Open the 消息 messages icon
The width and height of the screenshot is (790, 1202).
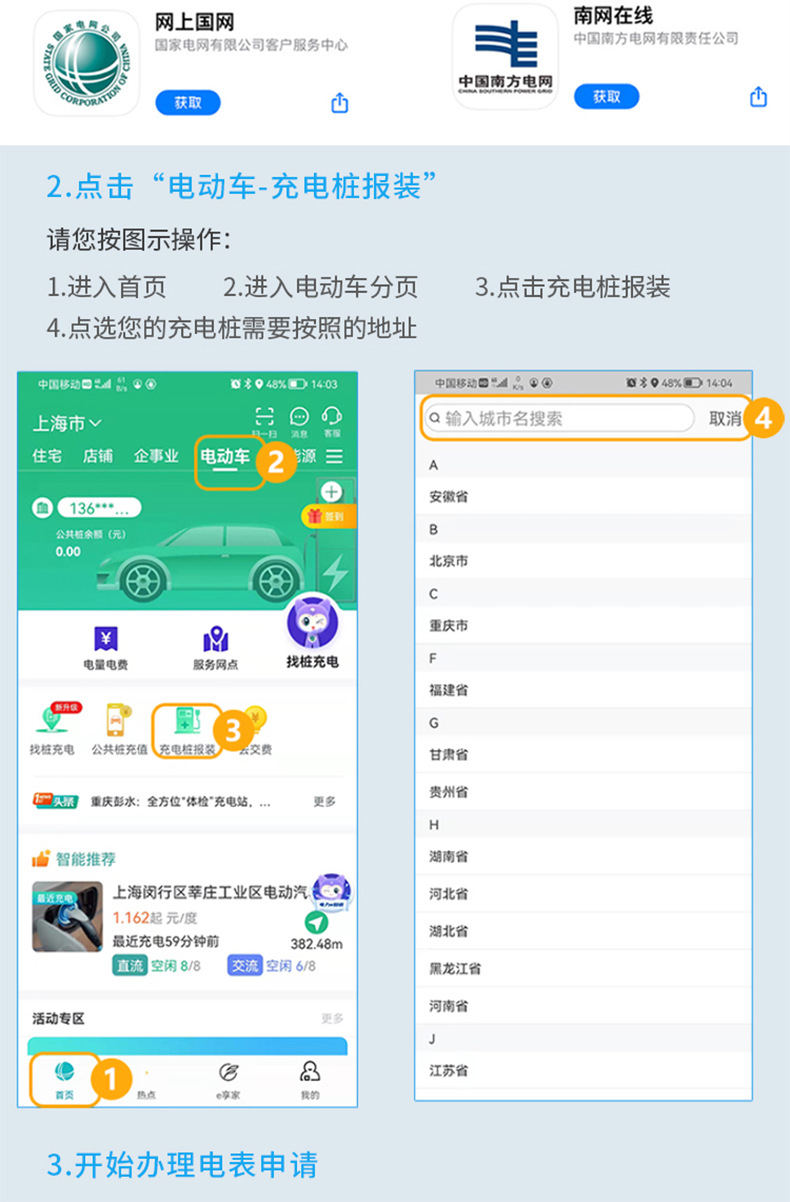click(299, 422)
